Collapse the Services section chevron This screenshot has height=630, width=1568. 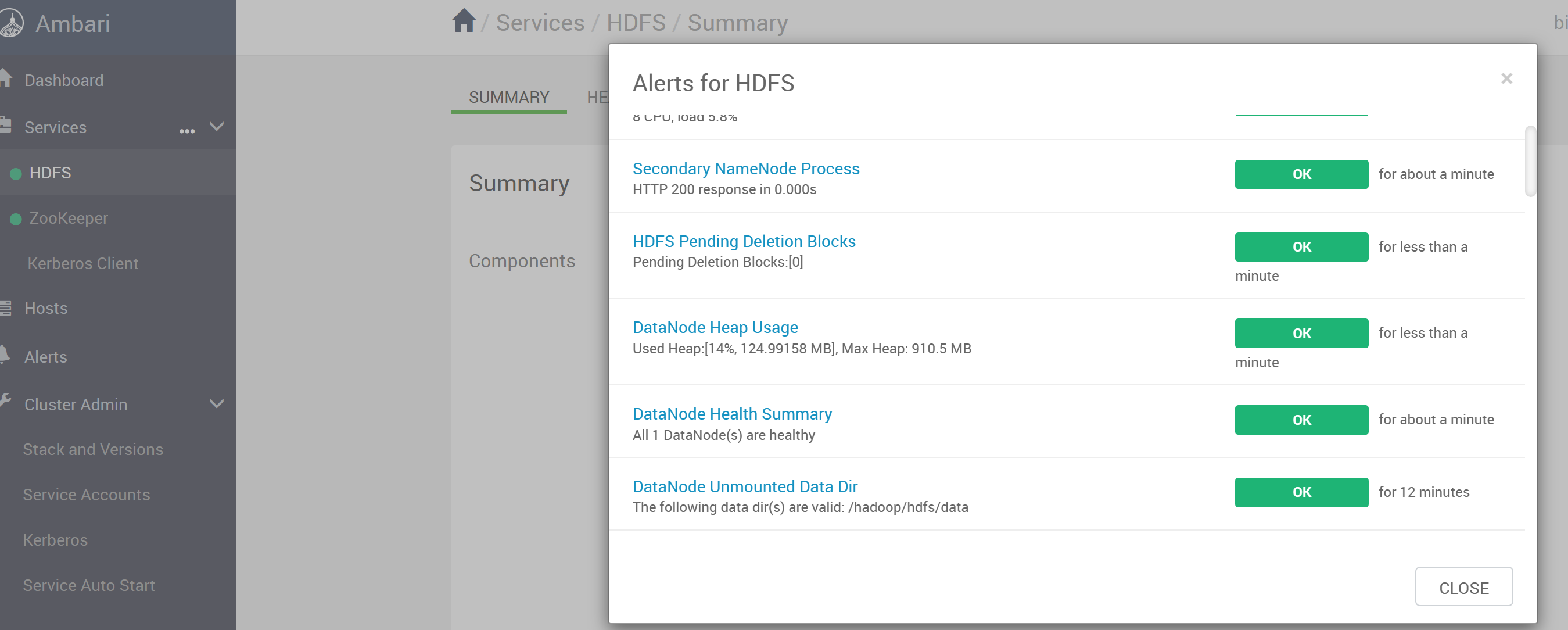217,127
